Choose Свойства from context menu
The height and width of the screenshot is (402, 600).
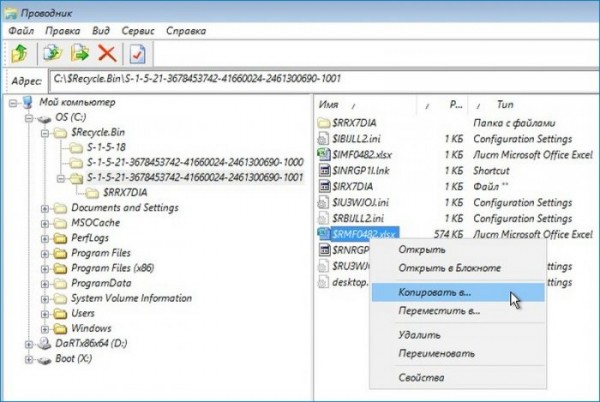458,378
